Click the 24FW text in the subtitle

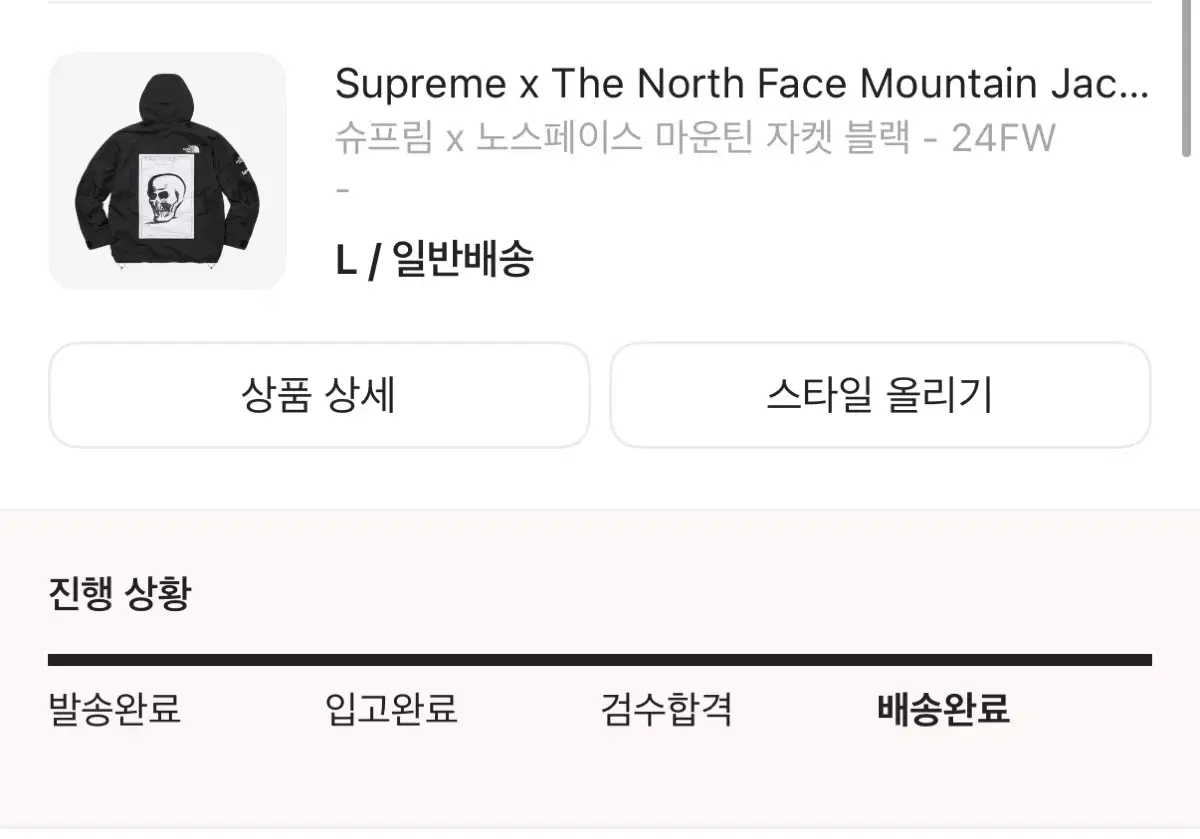coord(1004,137)
